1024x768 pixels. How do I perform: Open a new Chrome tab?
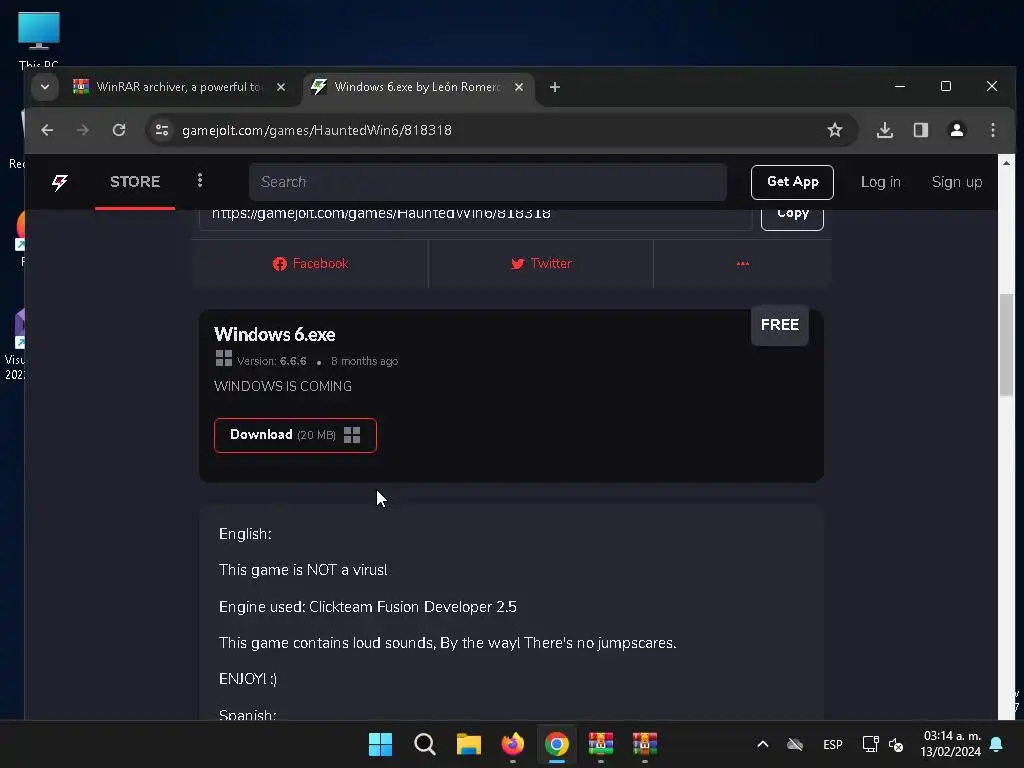click(554, 87)
